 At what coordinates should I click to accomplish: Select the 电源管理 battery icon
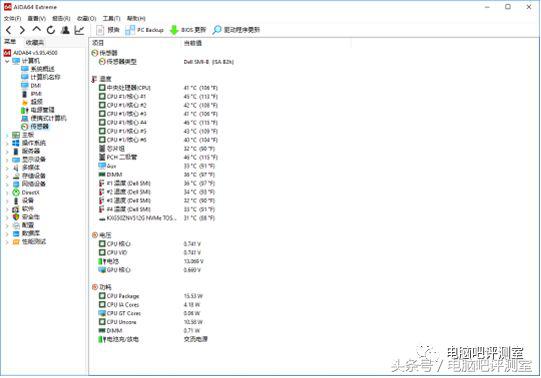click(24, 110)
